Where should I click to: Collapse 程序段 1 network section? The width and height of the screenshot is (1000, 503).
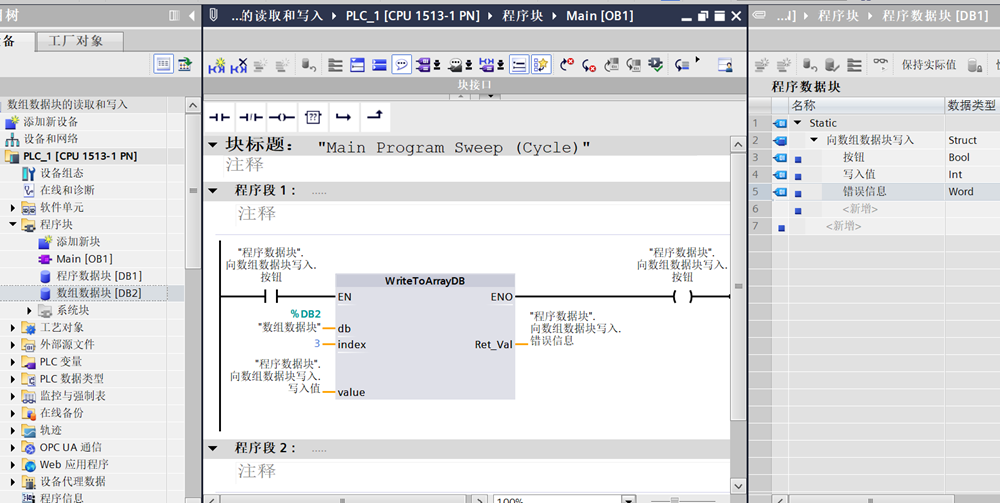click(212, 190)
